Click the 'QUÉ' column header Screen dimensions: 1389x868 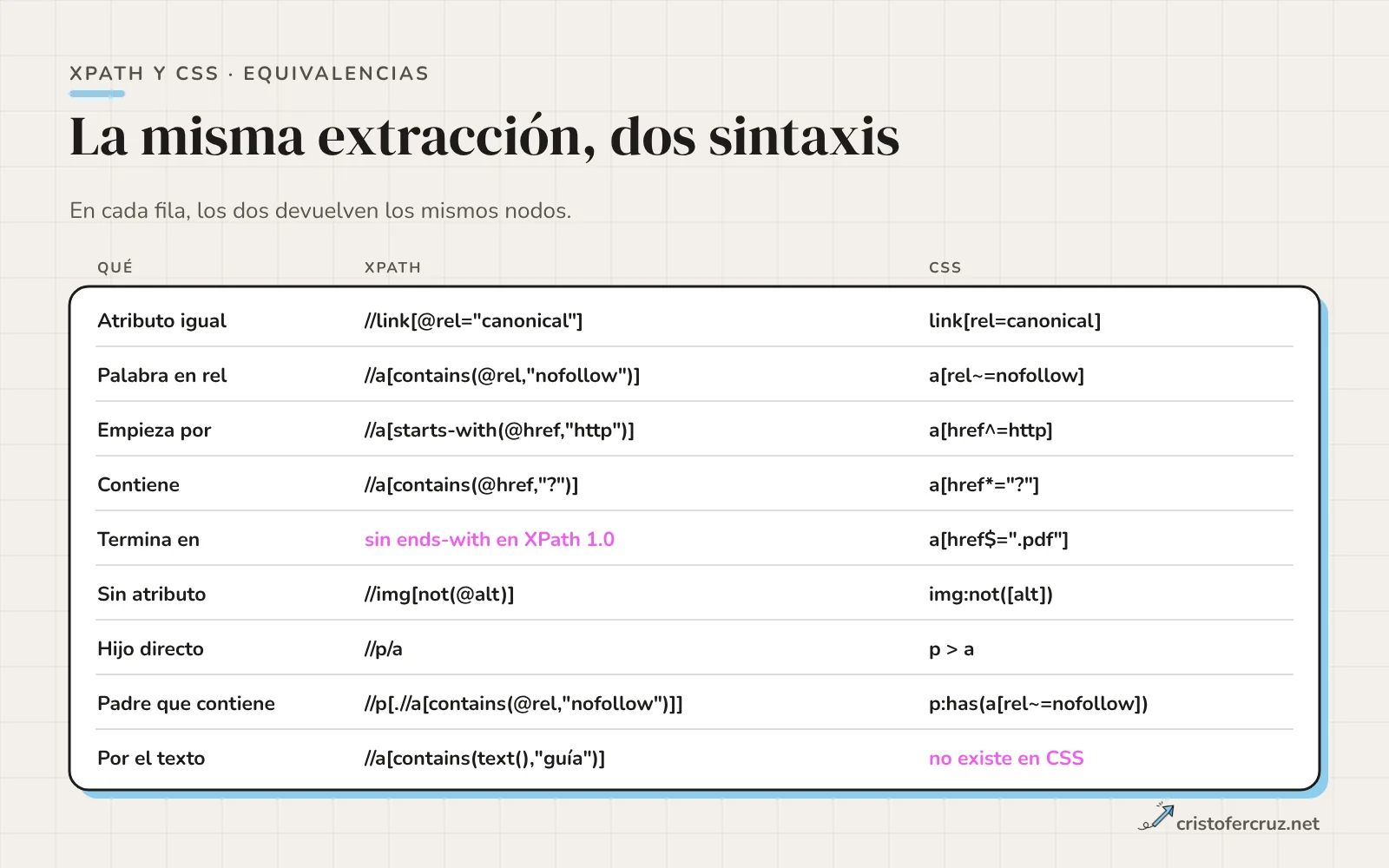click(115, 267)
